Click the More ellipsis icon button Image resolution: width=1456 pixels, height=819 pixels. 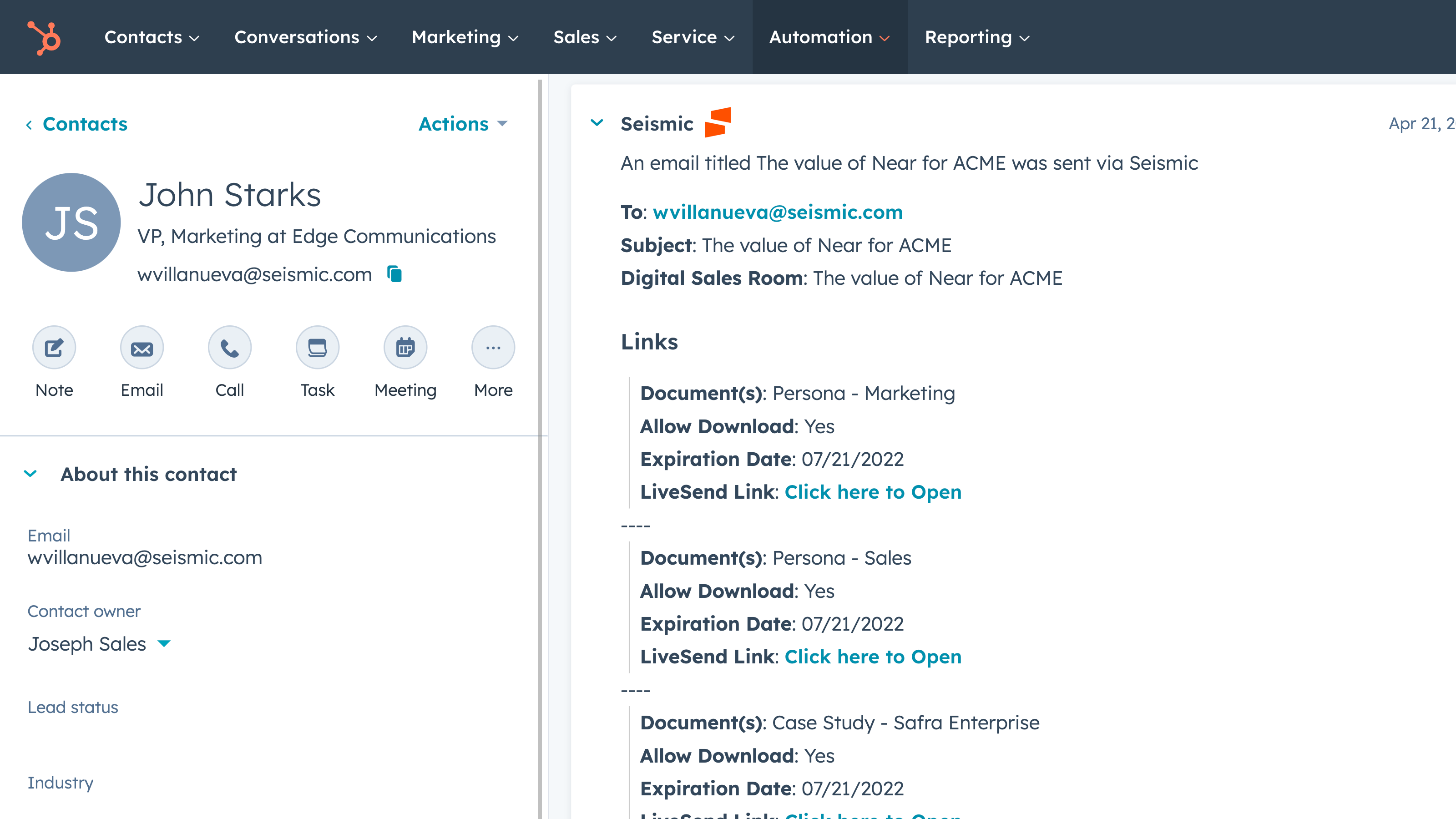(493, 347)
